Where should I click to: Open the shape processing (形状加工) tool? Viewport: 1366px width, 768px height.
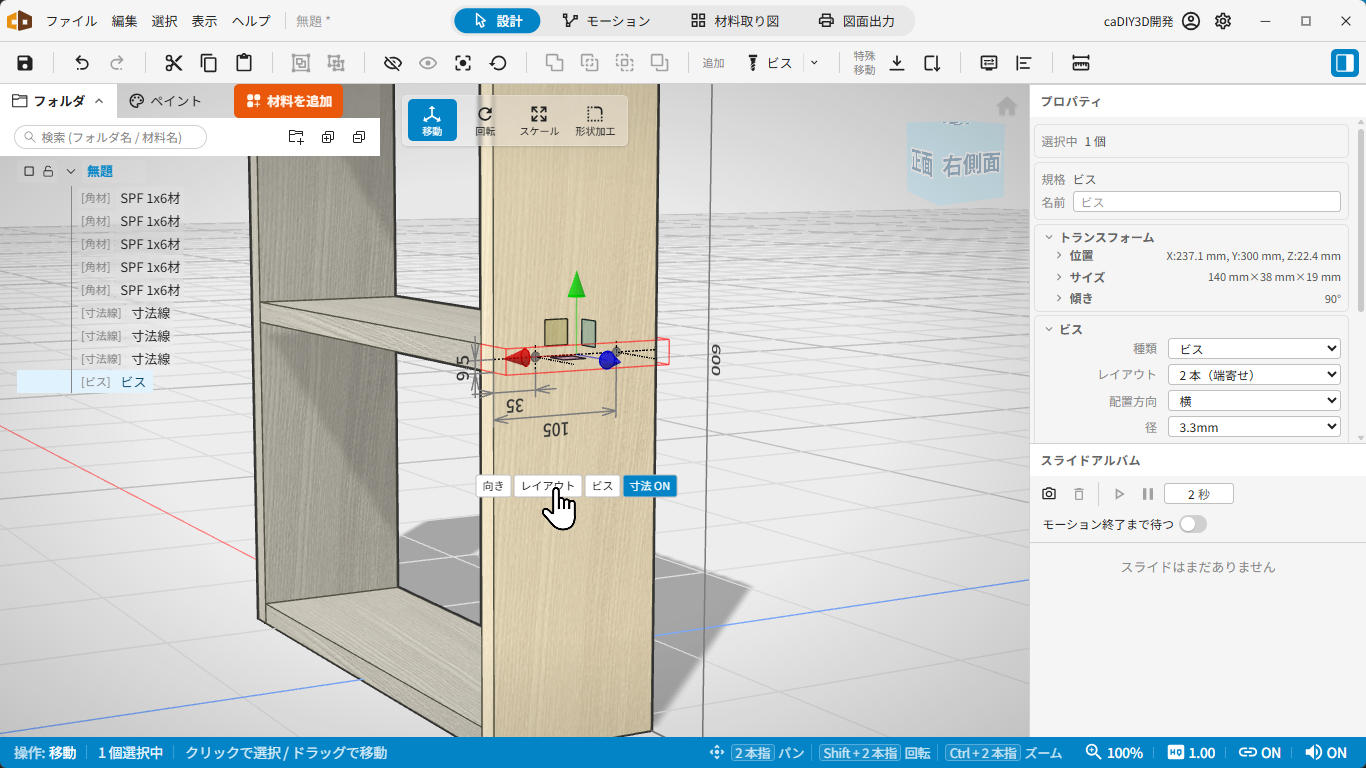click(595, 120)
